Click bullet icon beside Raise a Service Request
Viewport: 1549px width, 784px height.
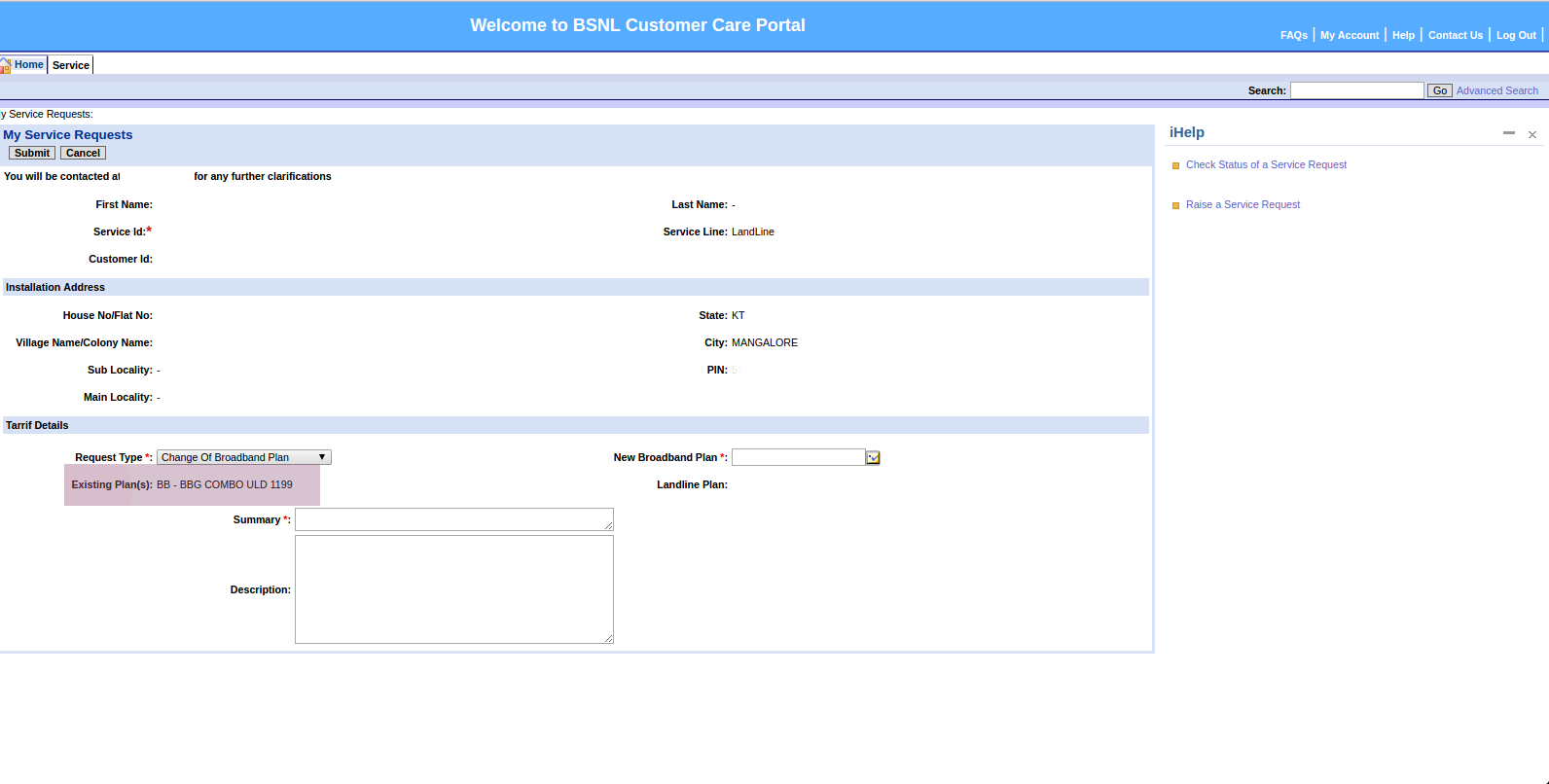[1175, 205]
